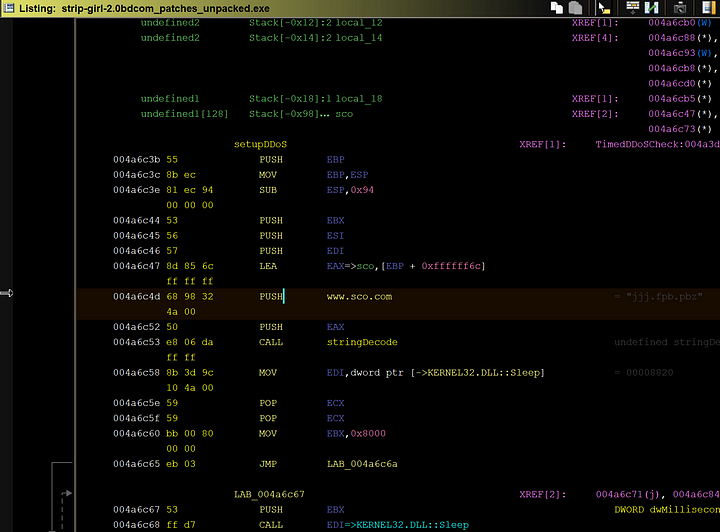Follow xref 004a6cb0(W) for local_12

pos(680,22)
